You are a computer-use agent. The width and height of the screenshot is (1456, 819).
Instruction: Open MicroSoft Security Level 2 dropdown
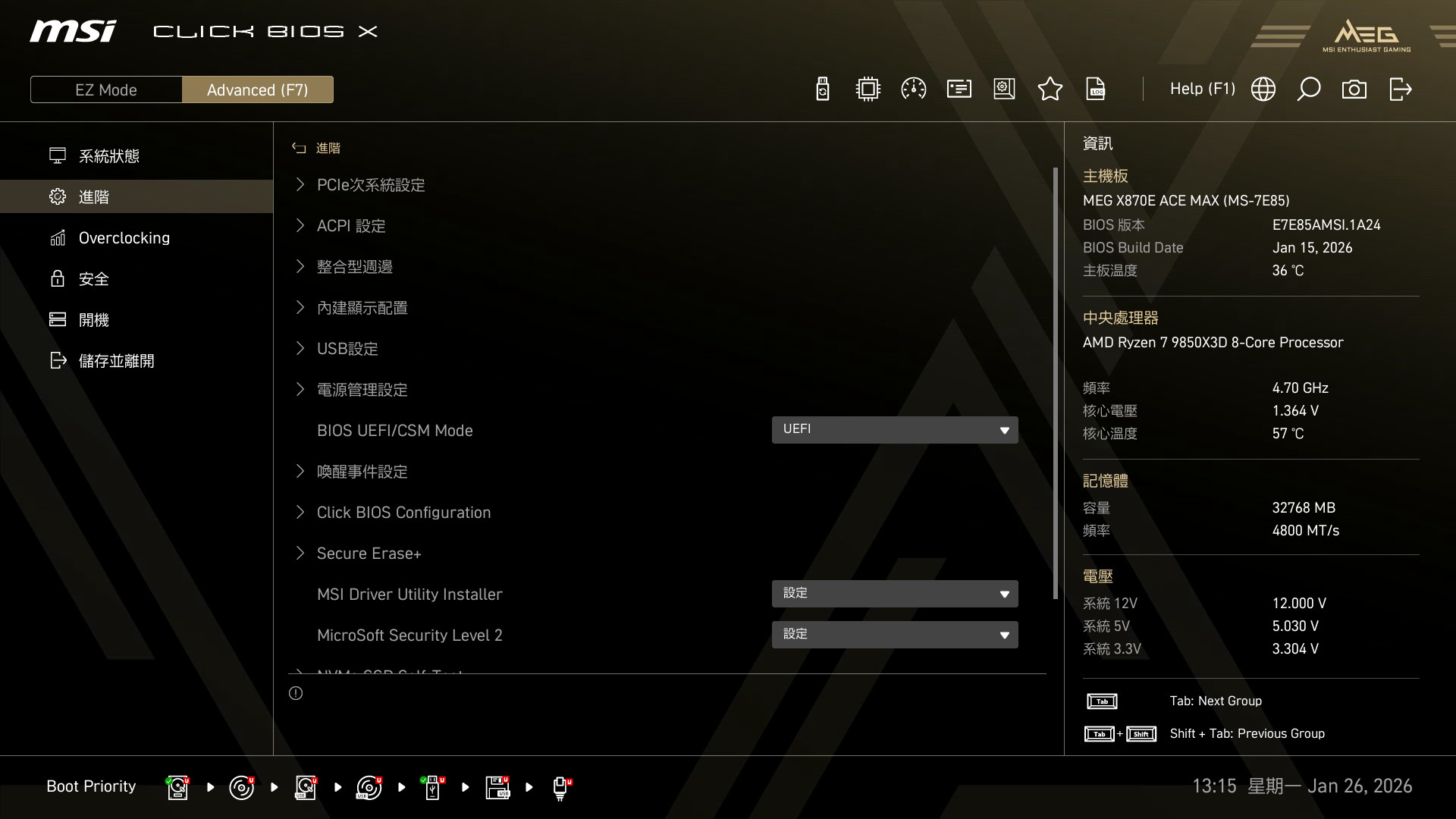coord(894,635)
